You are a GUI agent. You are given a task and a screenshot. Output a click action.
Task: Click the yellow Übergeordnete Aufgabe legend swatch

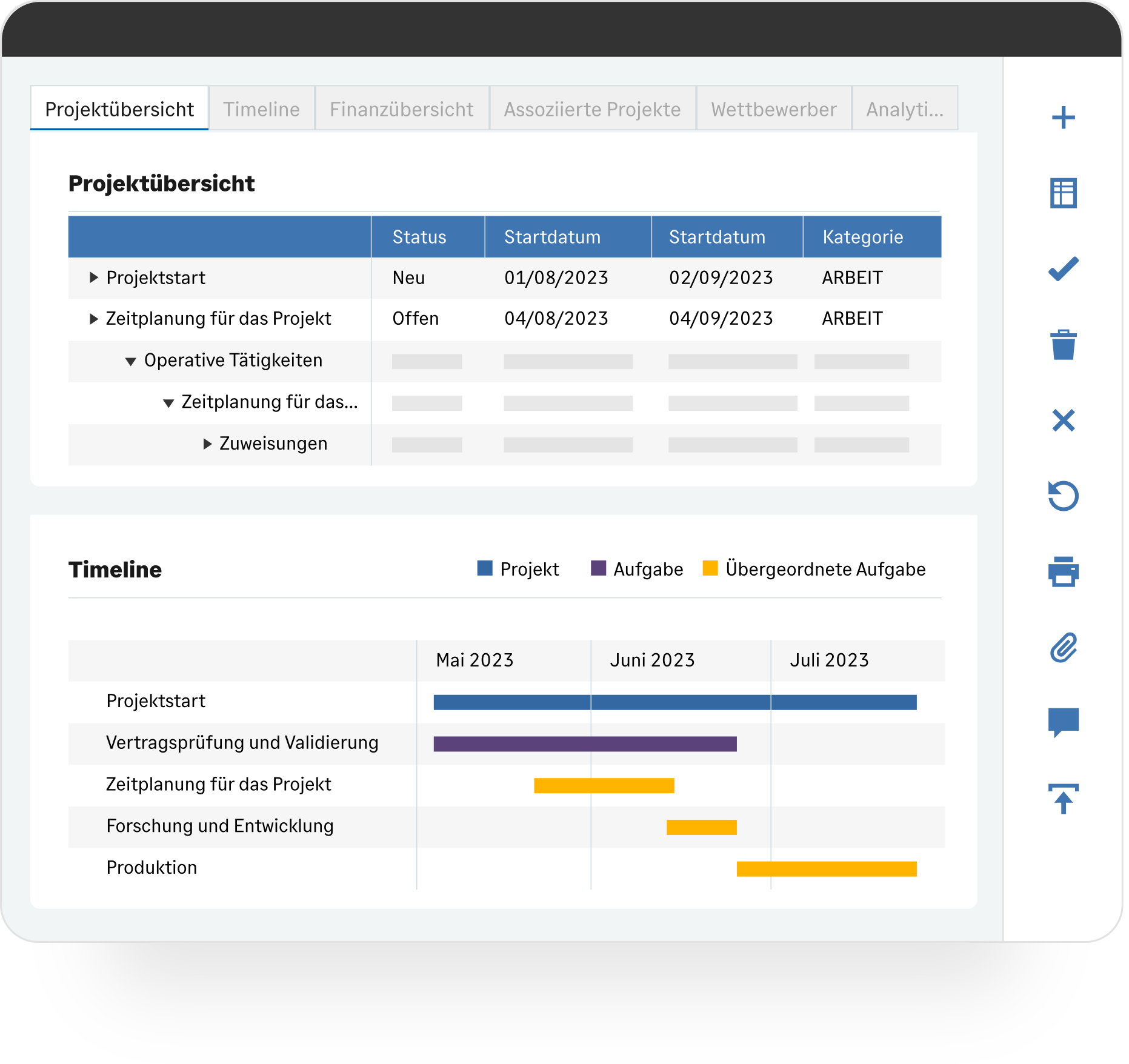pyautogui.click(x=710, y=568)
